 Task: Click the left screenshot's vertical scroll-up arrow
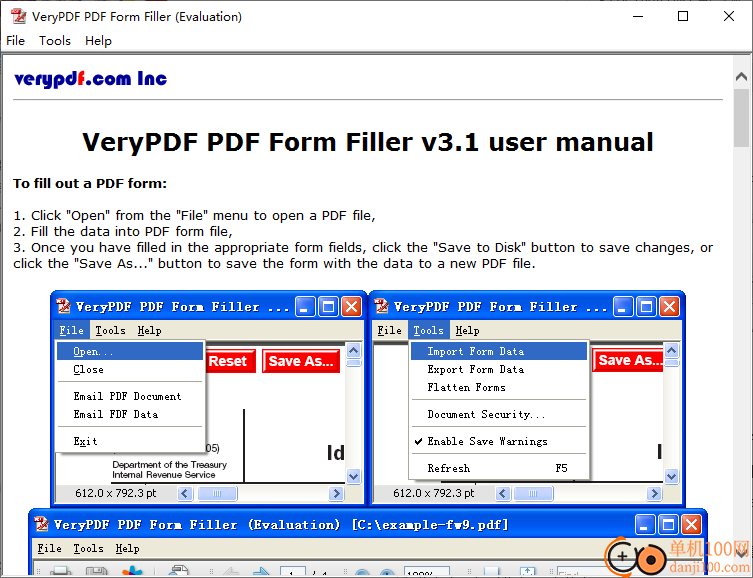(353, 350)
